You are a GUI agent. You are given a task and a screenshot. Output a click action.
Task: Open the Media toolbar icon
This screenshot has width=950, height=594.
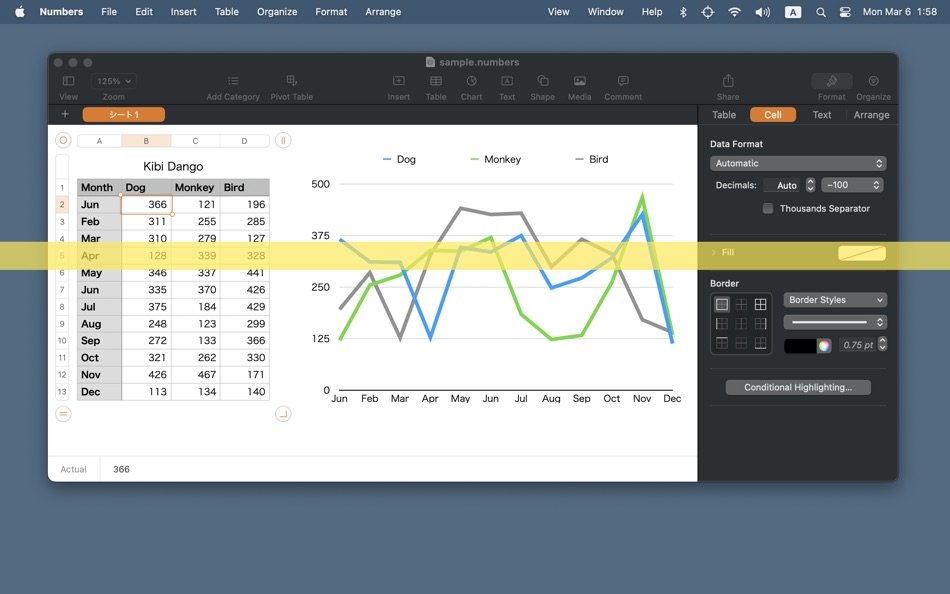pyautogui.click(x=580, y=81)
